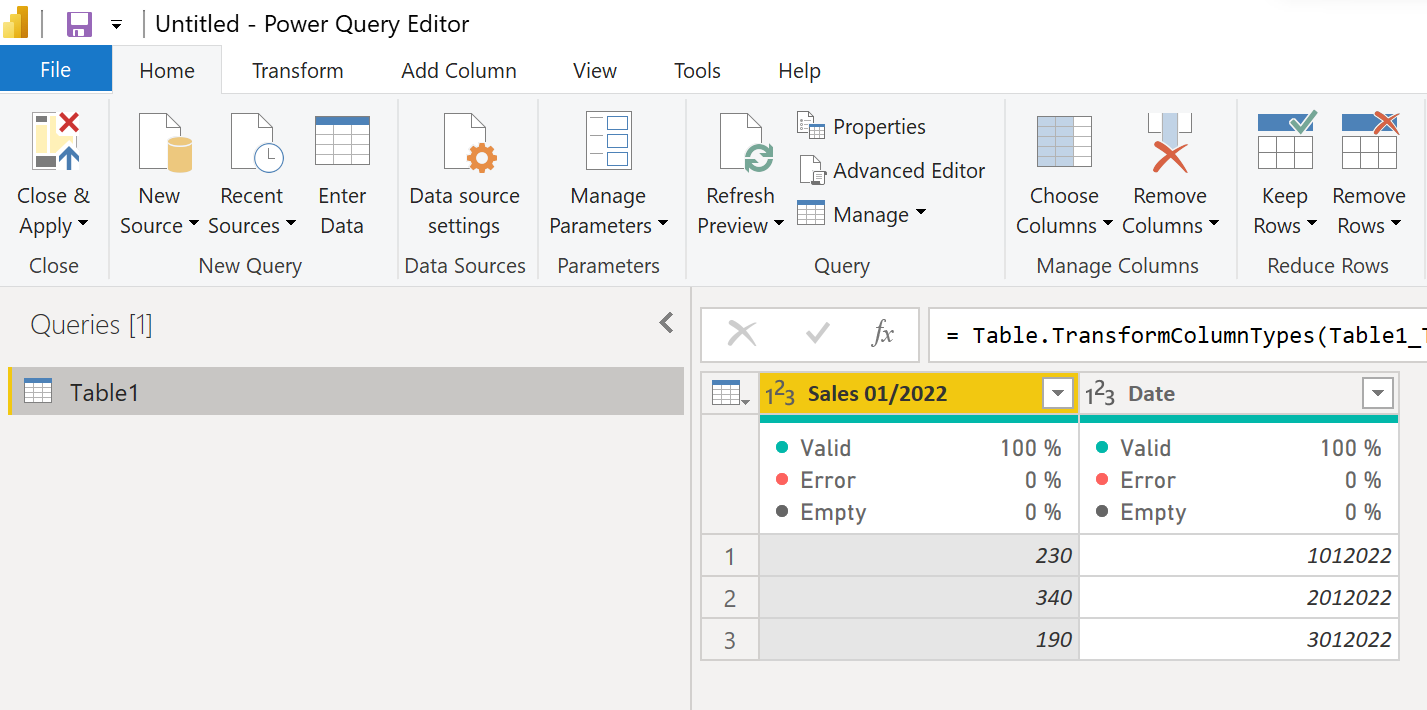The width and height of the screenshot is (1427, 710).
Task: Select the Date column header
Action: click(x=1239, y=394)
